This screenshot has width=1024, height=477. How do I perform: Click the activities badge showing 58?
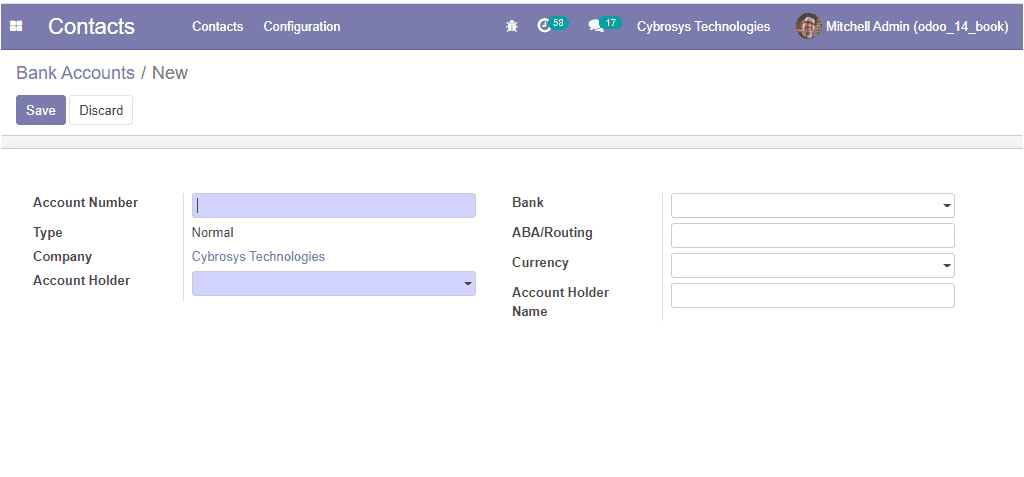(x=558, y=23)
